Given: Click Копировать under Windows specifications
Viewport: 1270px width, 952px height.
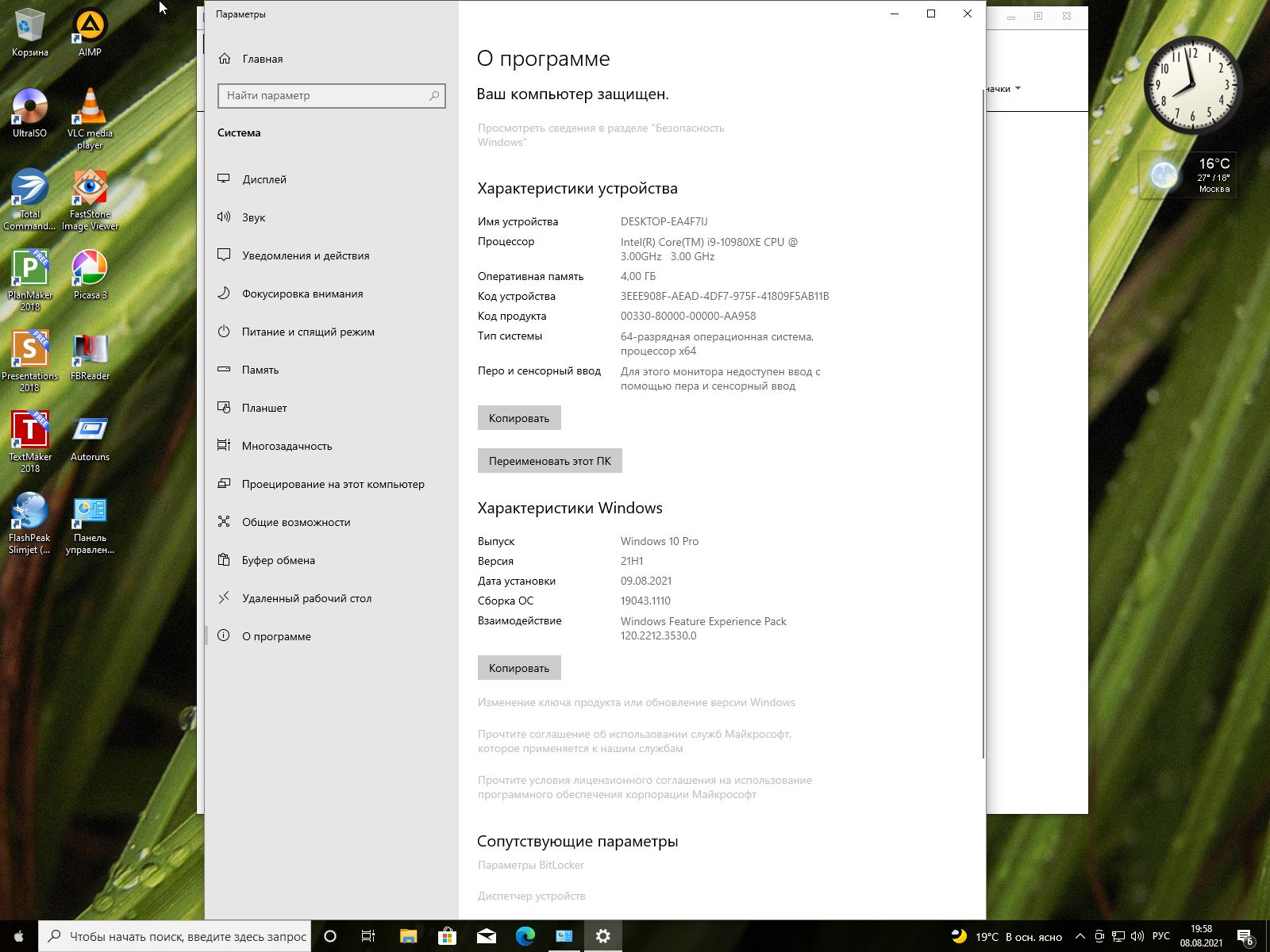Looking at the screenshot, I should tap(519, 668).
